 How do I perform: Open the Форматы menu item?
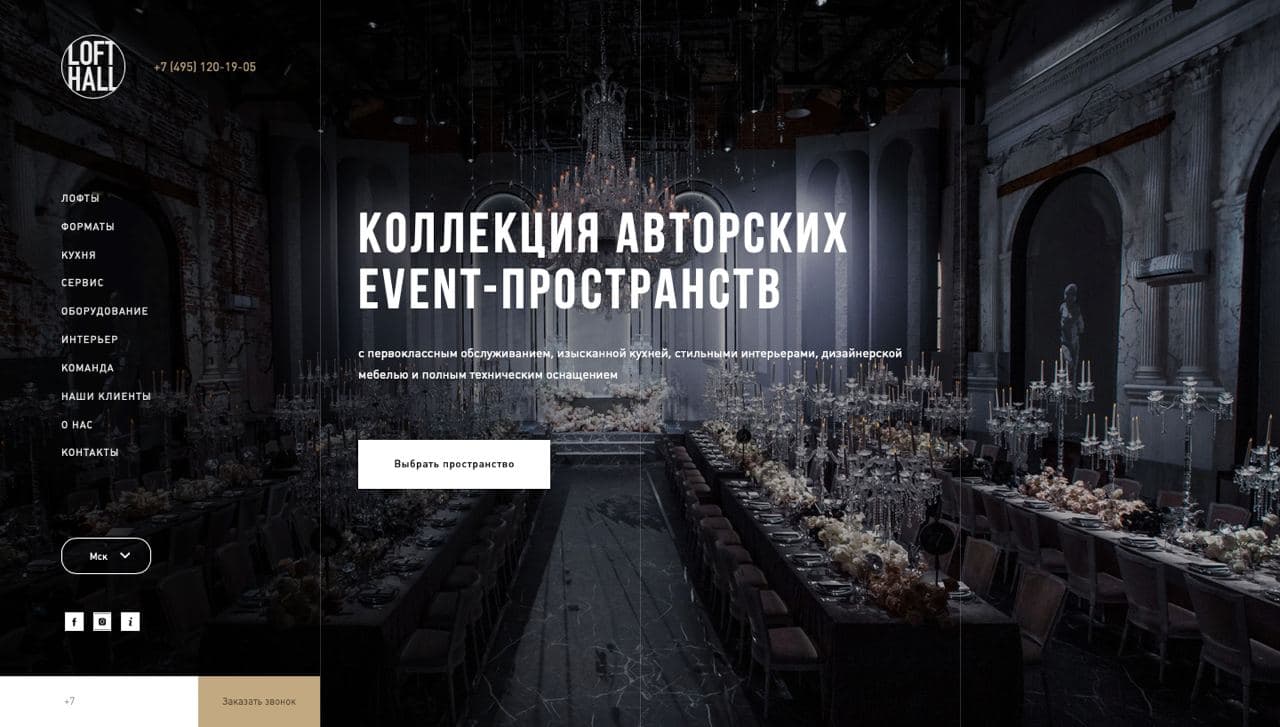pos(88,227)
